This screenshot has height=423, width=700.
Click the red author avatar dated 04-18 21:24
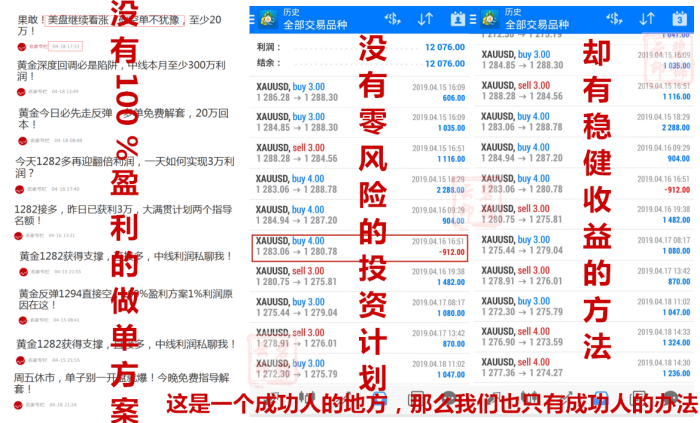pyautogui.click(x=18, y=405)
